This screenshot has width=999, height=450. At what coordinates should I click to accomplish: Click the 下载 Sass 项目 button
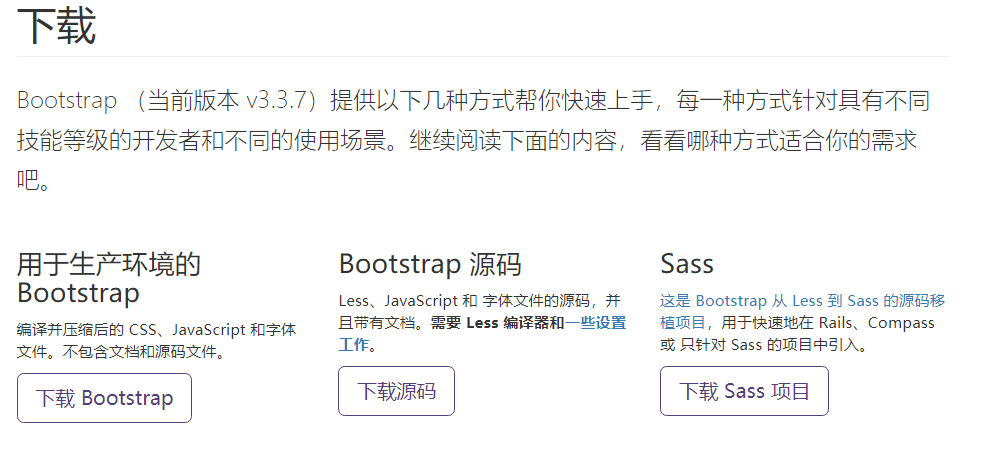(x=744, y=391)
